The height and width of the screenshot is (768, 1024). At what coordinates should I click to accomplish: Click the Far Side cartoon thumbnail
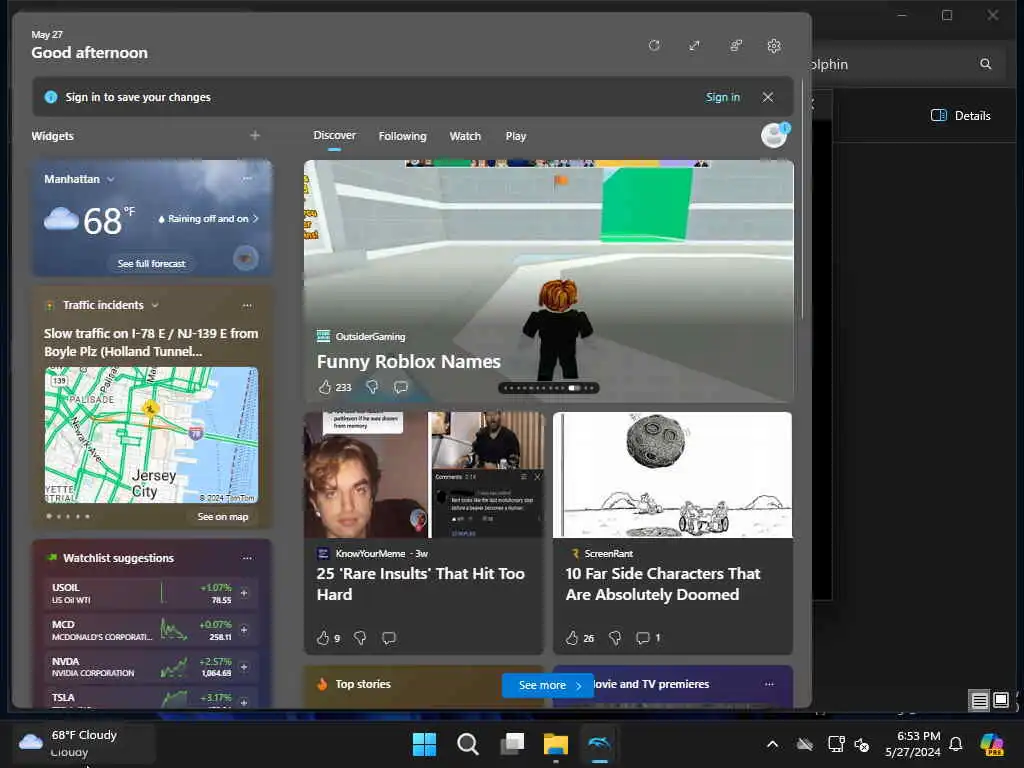coord(673,475)
